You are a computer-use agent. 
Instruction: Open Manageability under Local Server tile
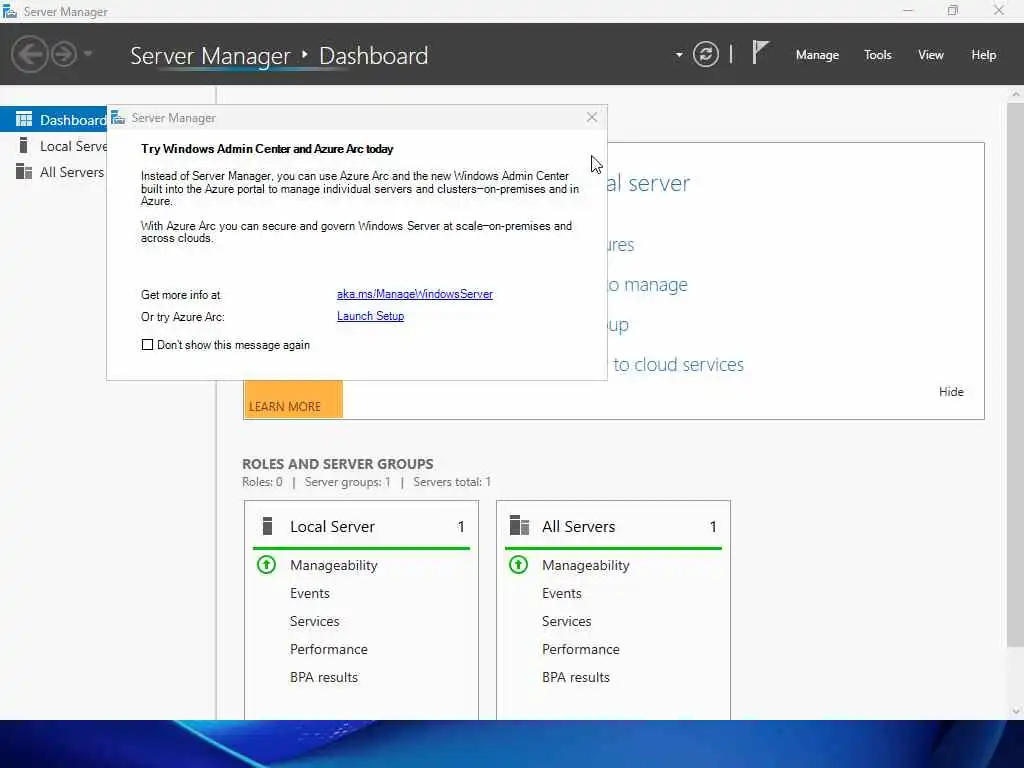click(x=334, y=566)
